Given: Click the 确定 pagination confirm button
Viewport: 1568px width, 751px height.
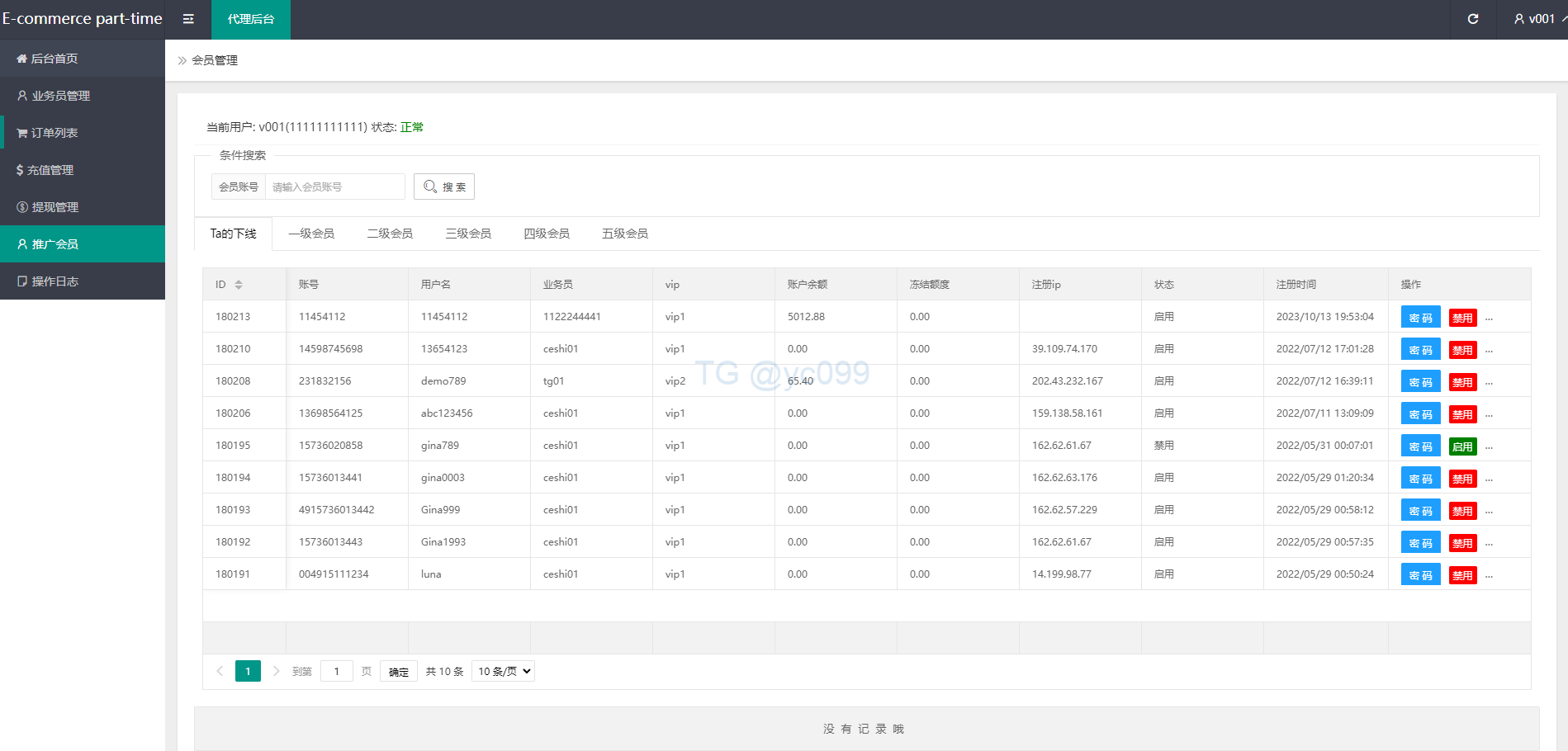Looking at the screenshot, I should (x=399, y=672).
